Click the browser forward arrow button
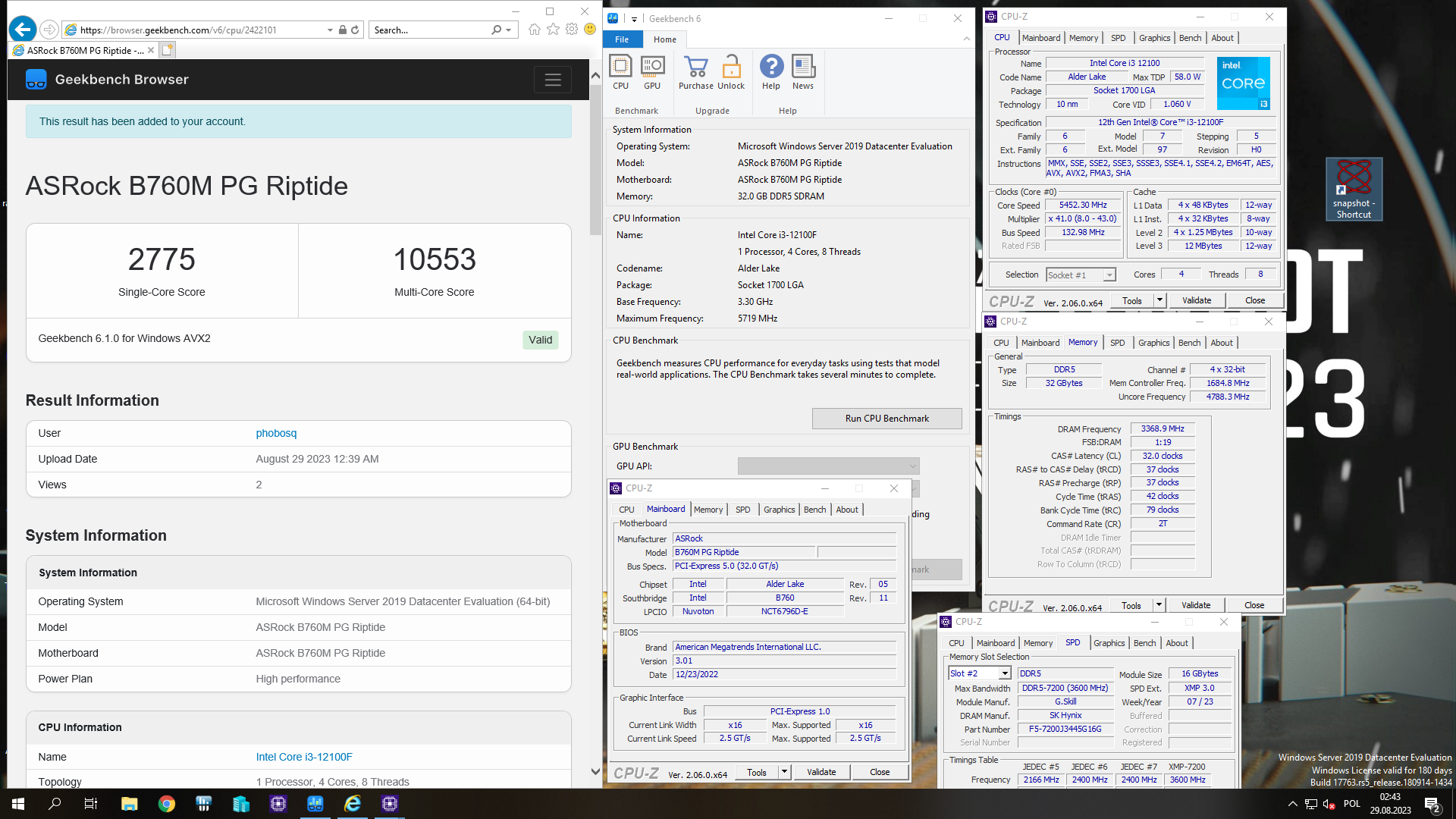Screen dimensions: 1456x819 pyautogui.click(x=49, y=30)
